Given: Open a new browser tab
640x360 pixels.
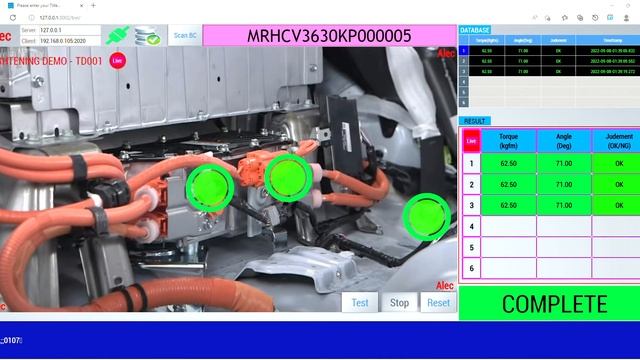Looking at the screenshot, I should pyautogui.click(x=93, y=6).
